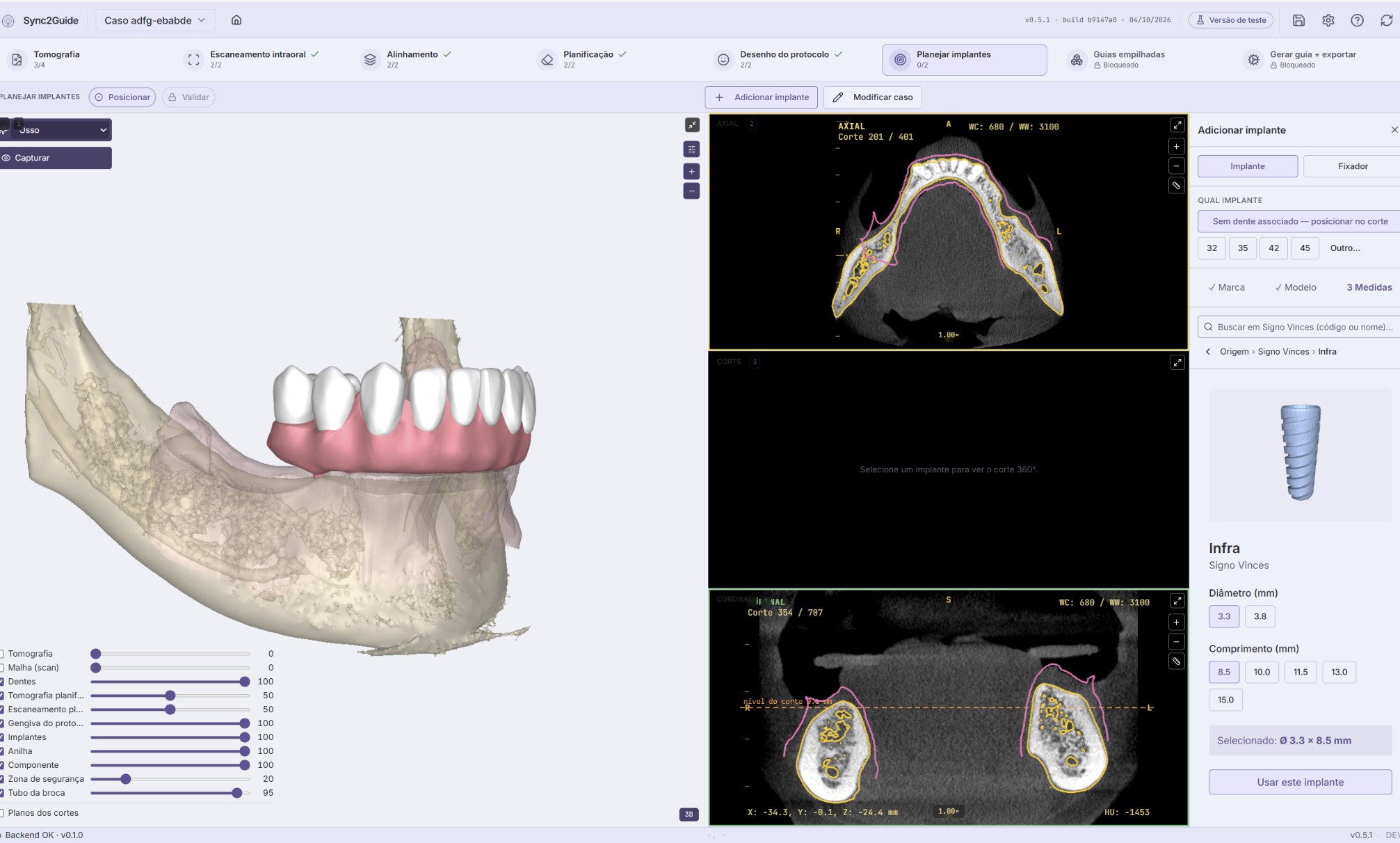The image size is (1400, 843).
Task: Open the 3D view adjustments sliders icon
Action: tap(691, 149)
